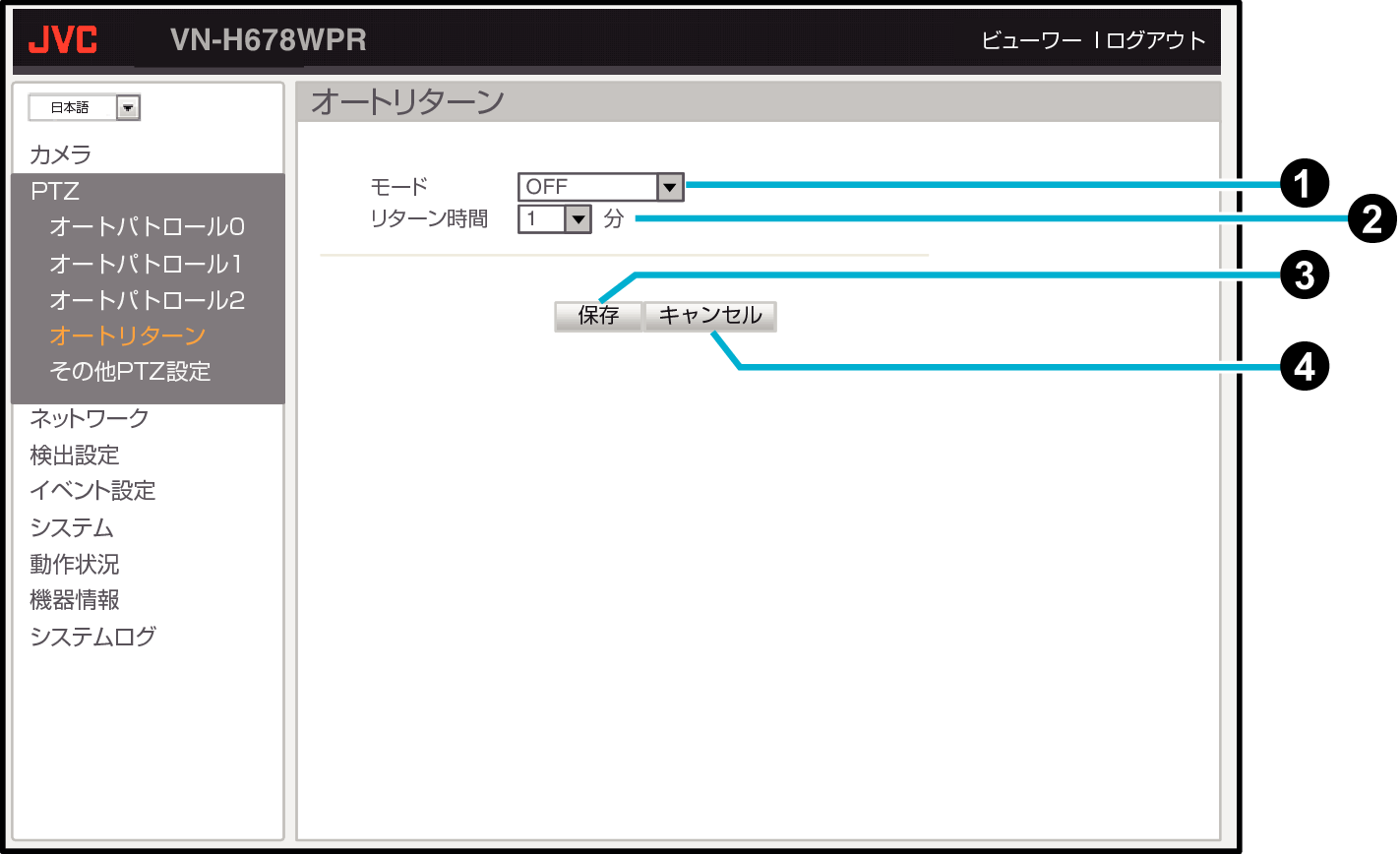Open the システムログ page
This screenshot has height=854, width=1400.
click(x=92, y=637)
